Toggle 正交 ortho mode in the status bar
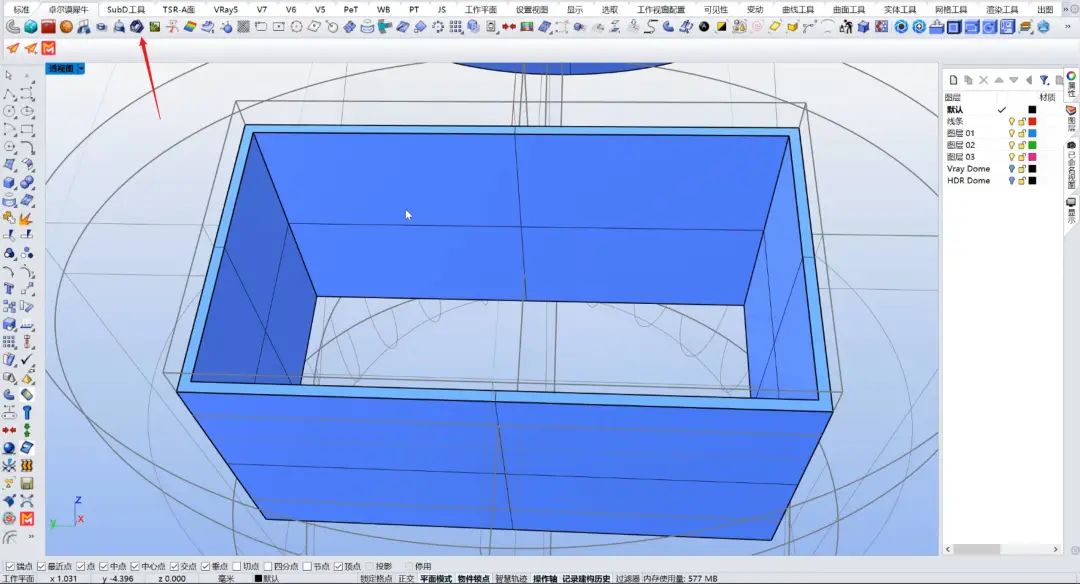 coord(406,578)
